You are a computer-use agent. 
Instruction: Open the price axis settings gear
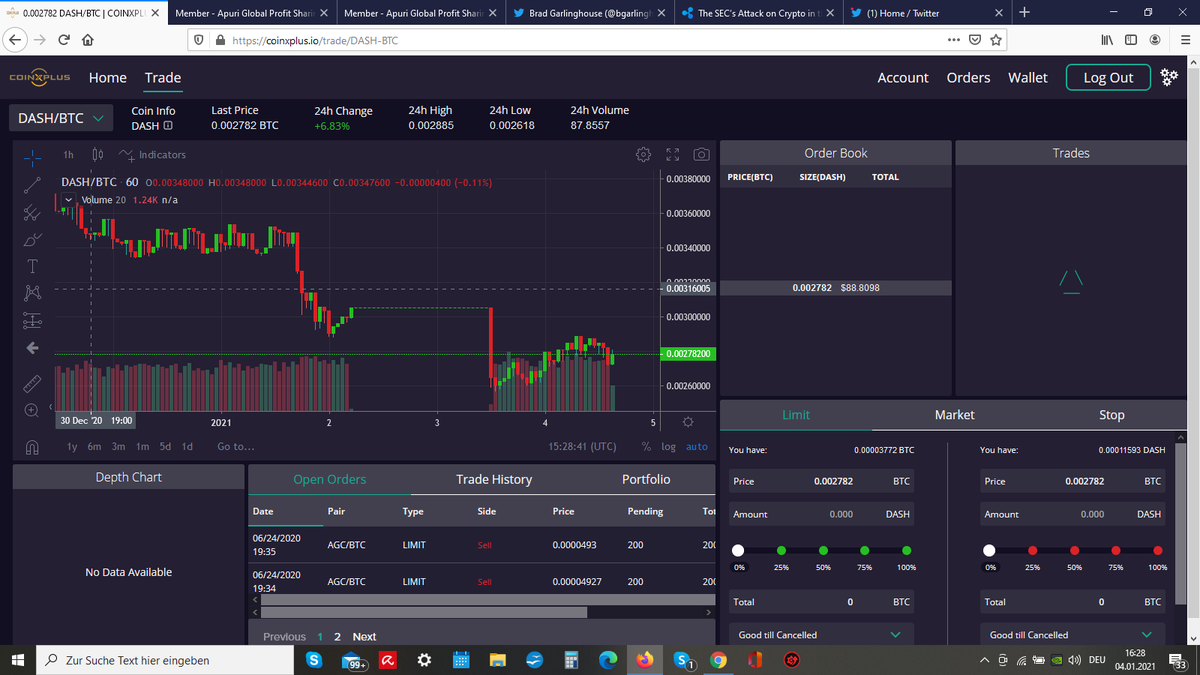(688, 422)
